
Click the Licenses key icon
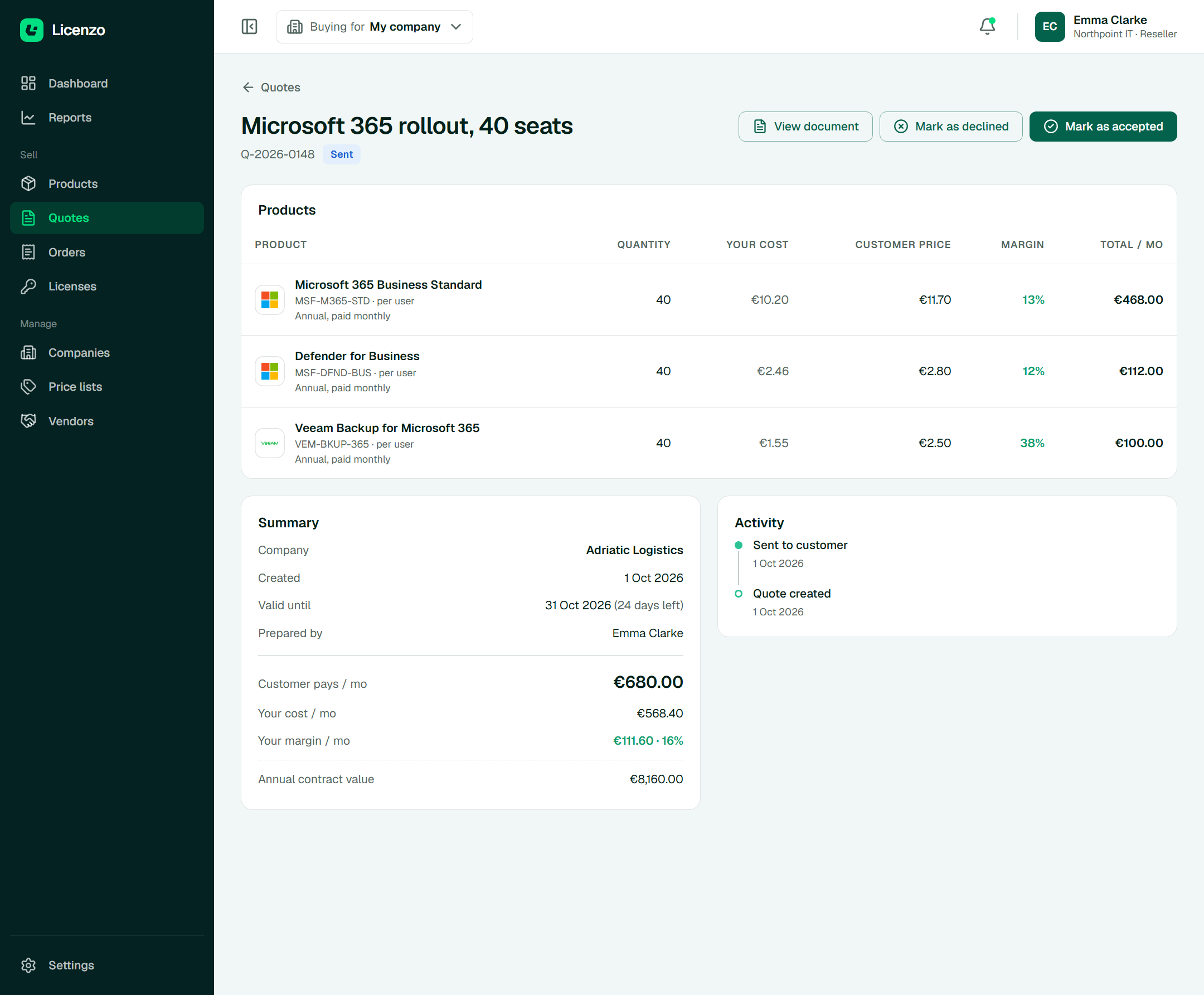click(x=28, y=286)
